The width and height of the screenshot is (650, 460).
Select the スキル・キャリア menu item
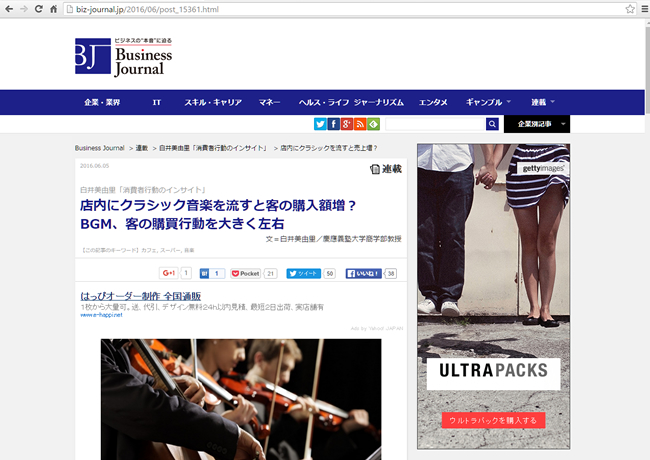pos(212,102)
